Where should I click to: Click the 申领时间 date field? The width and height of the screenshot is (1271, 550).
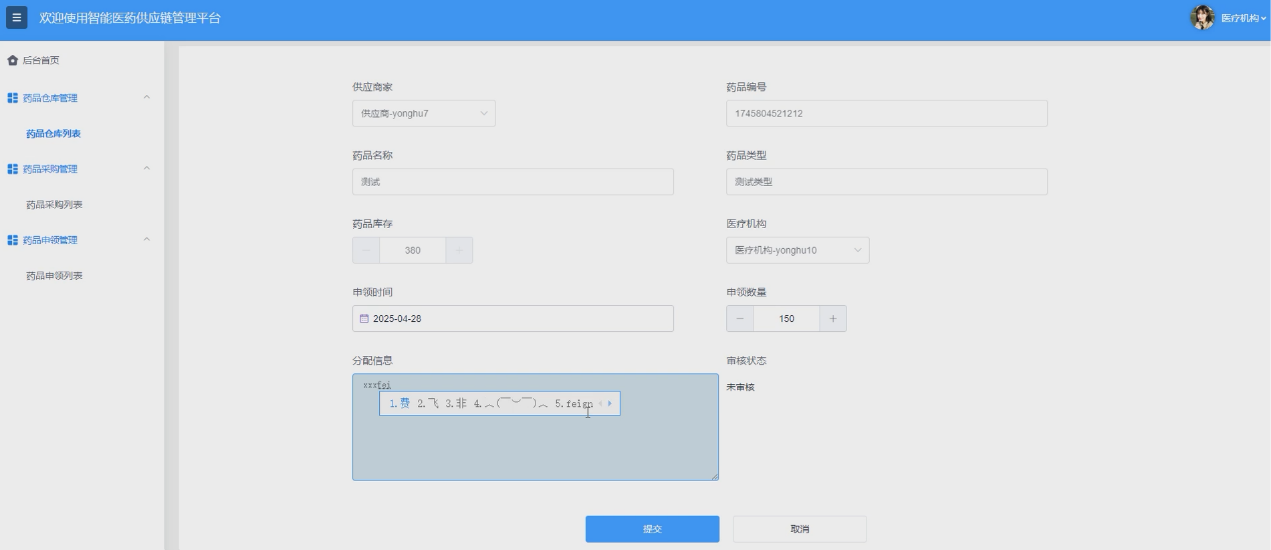513,318
